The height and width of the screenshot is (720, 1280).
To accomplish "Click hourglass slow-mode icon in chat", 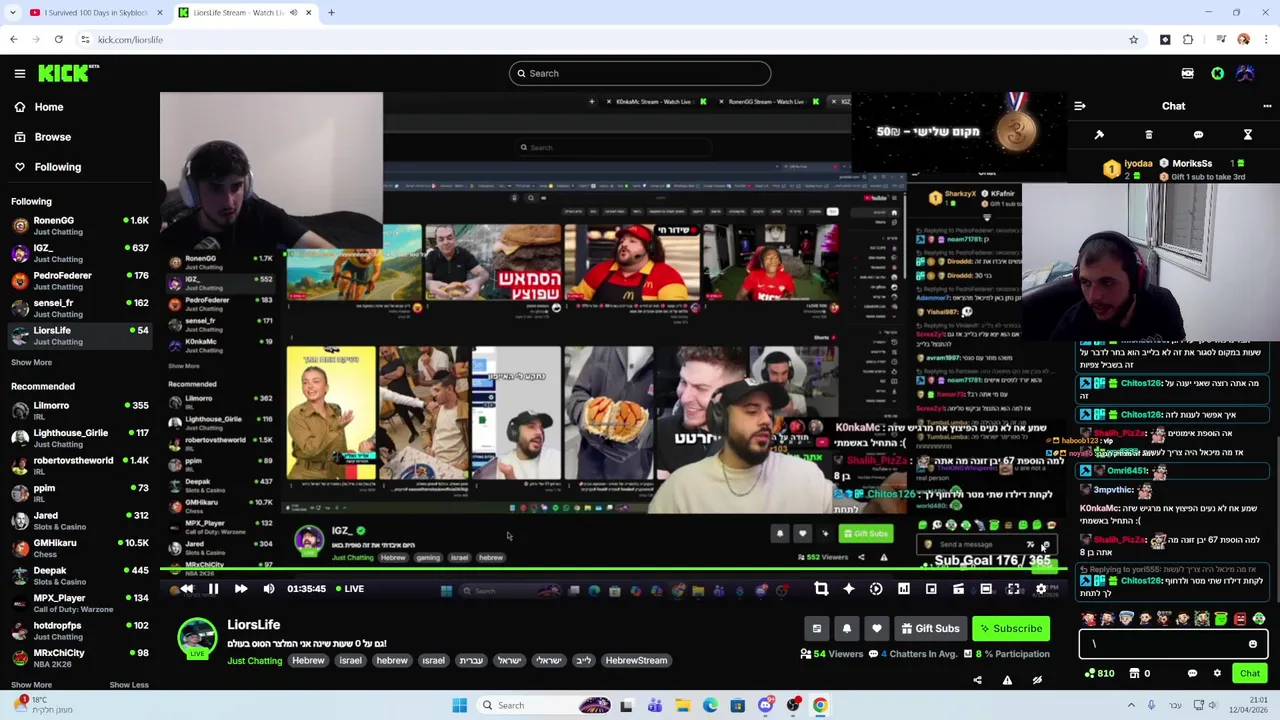I will tap(1248, 135).
